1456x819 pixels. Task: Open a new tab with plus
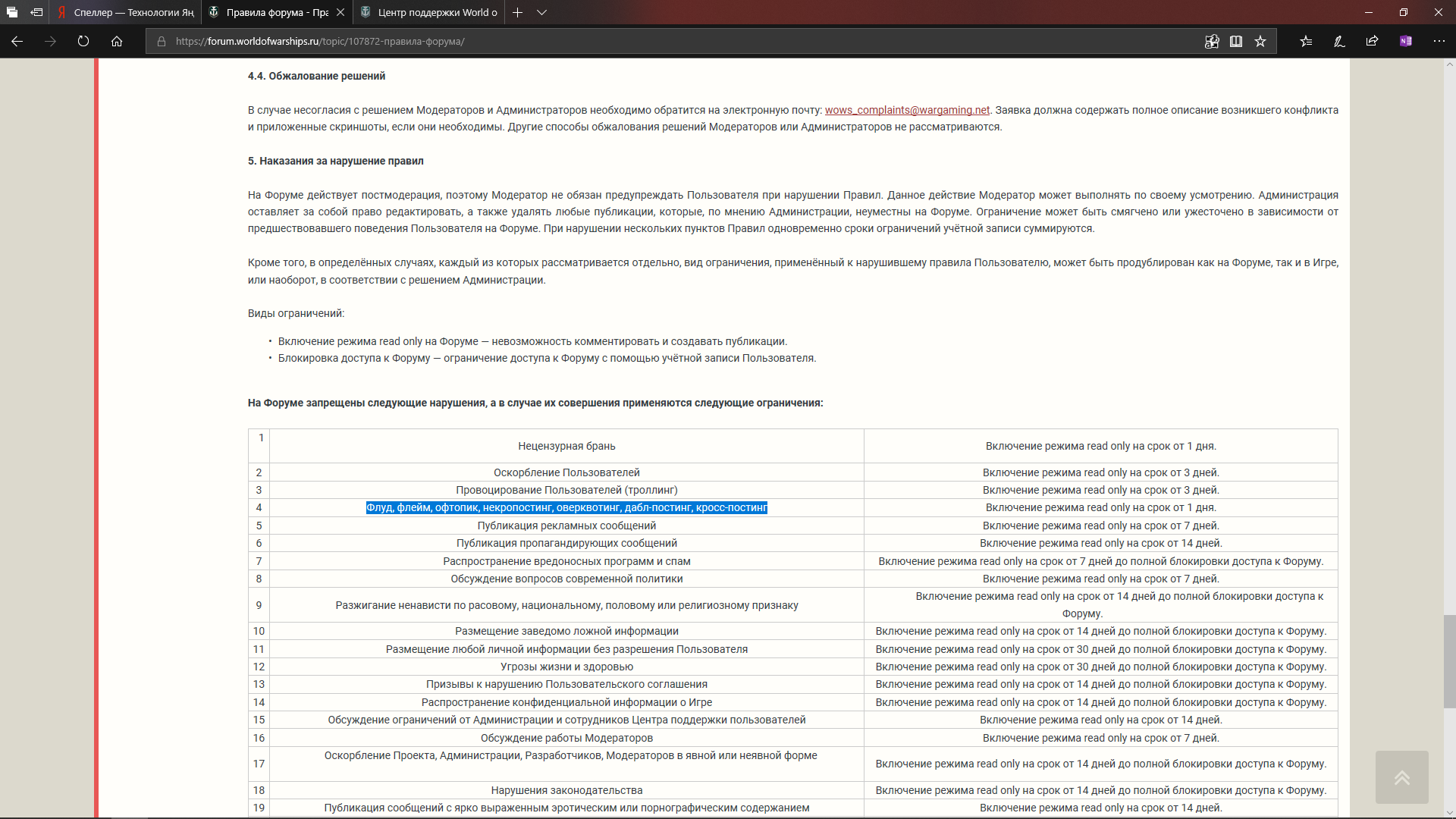click(x=517, y=12)
